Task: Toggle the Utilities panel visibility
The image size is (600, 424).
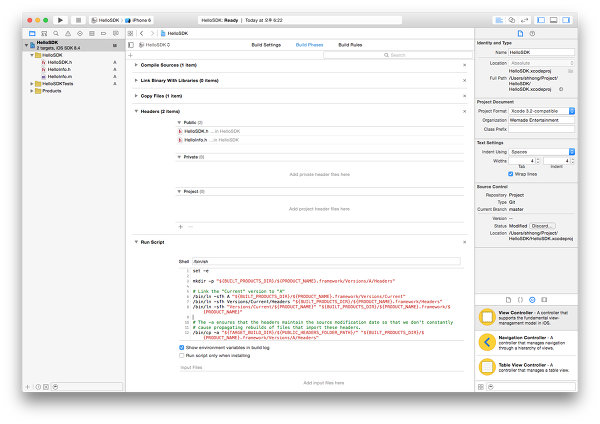Action: [566, 20]
